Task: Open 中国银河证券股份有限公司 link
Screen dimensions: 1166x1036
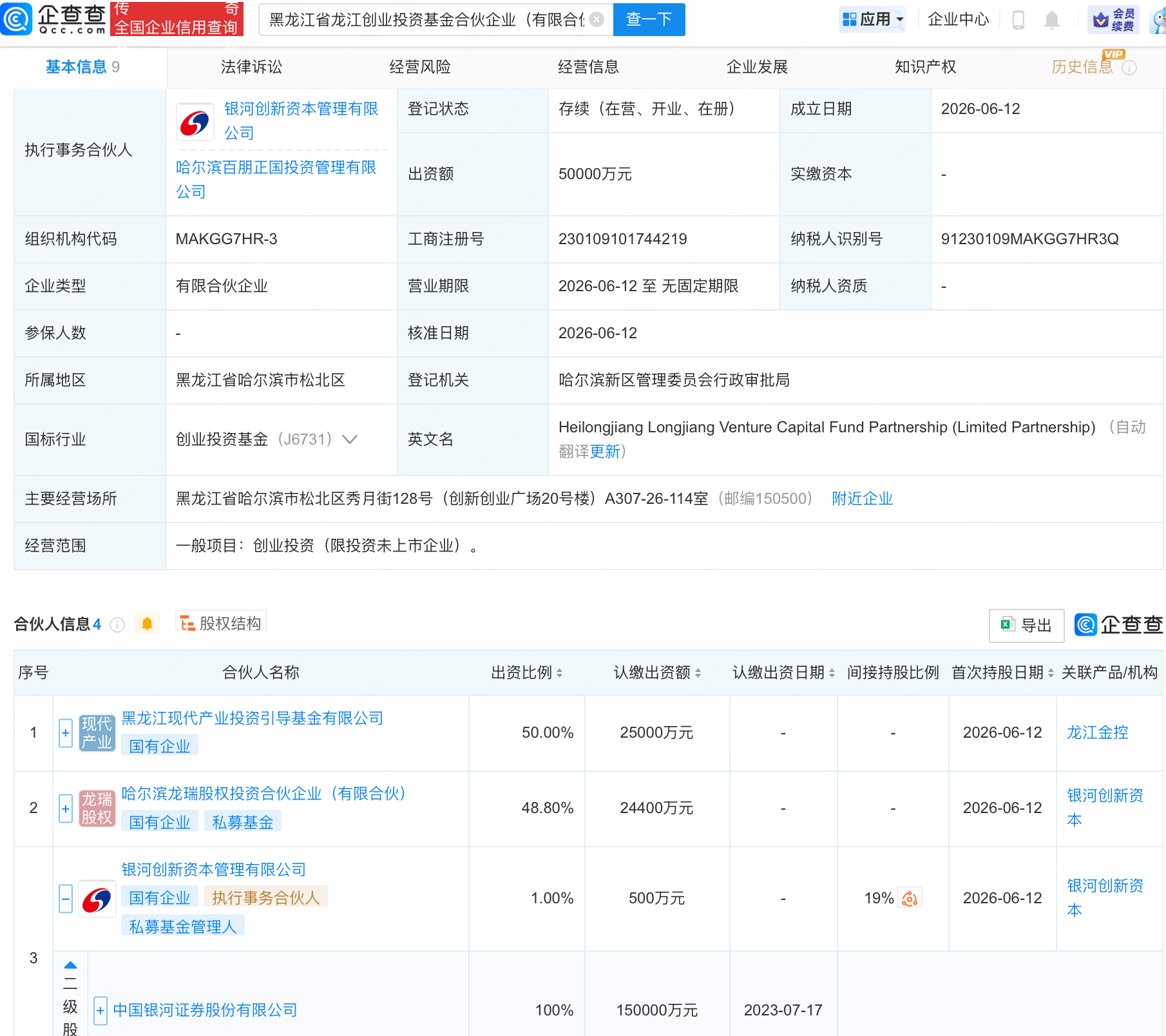Action: click(205, 1010)
